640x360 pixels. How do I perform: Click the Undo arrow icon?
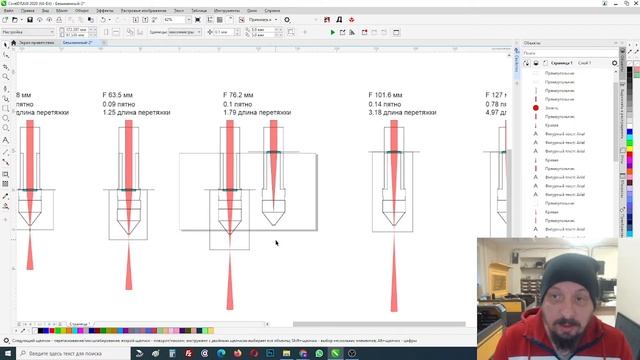pos(103,20)
